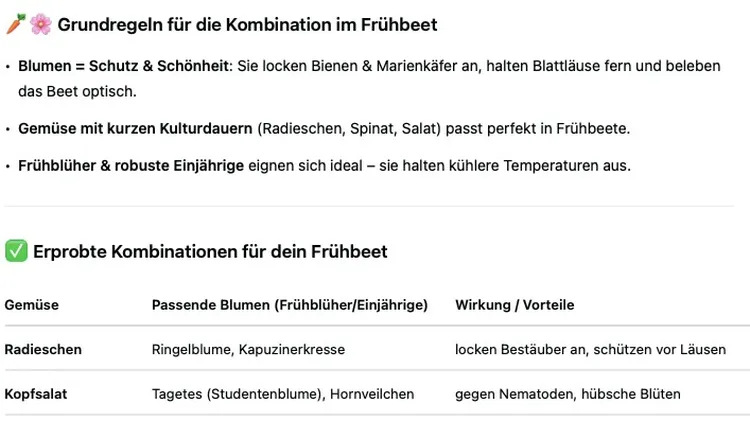Select the Radieschen table row label
The image size is (750, 421).
[x=43, y=350]
